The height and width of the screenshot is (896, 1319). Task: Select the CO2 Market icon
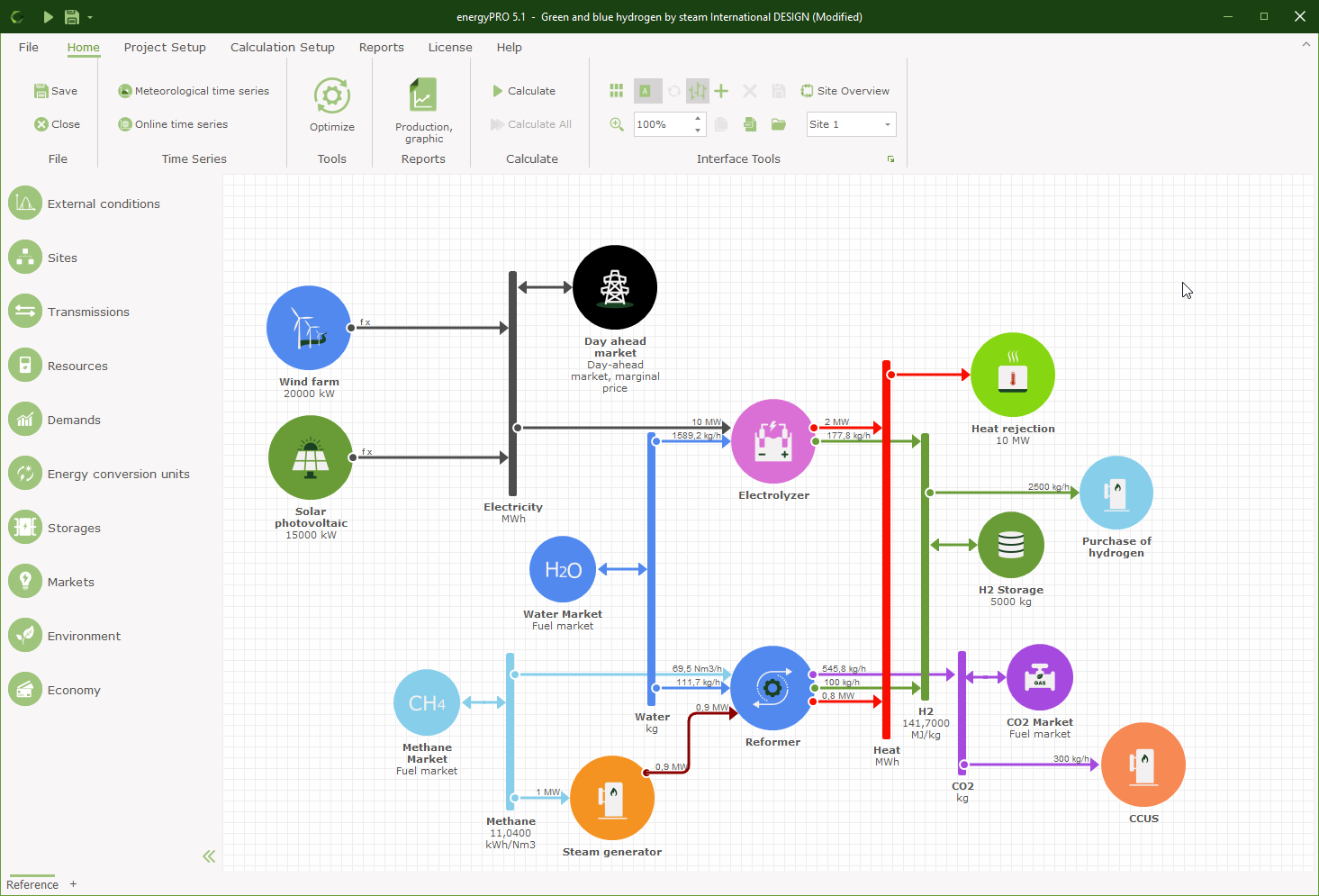click(x=1040, y=677)
